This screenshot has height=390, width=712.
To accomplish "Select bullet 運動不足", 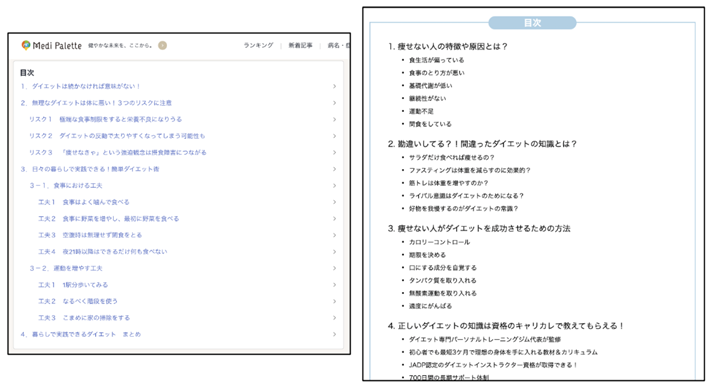I will click(421, 111).
